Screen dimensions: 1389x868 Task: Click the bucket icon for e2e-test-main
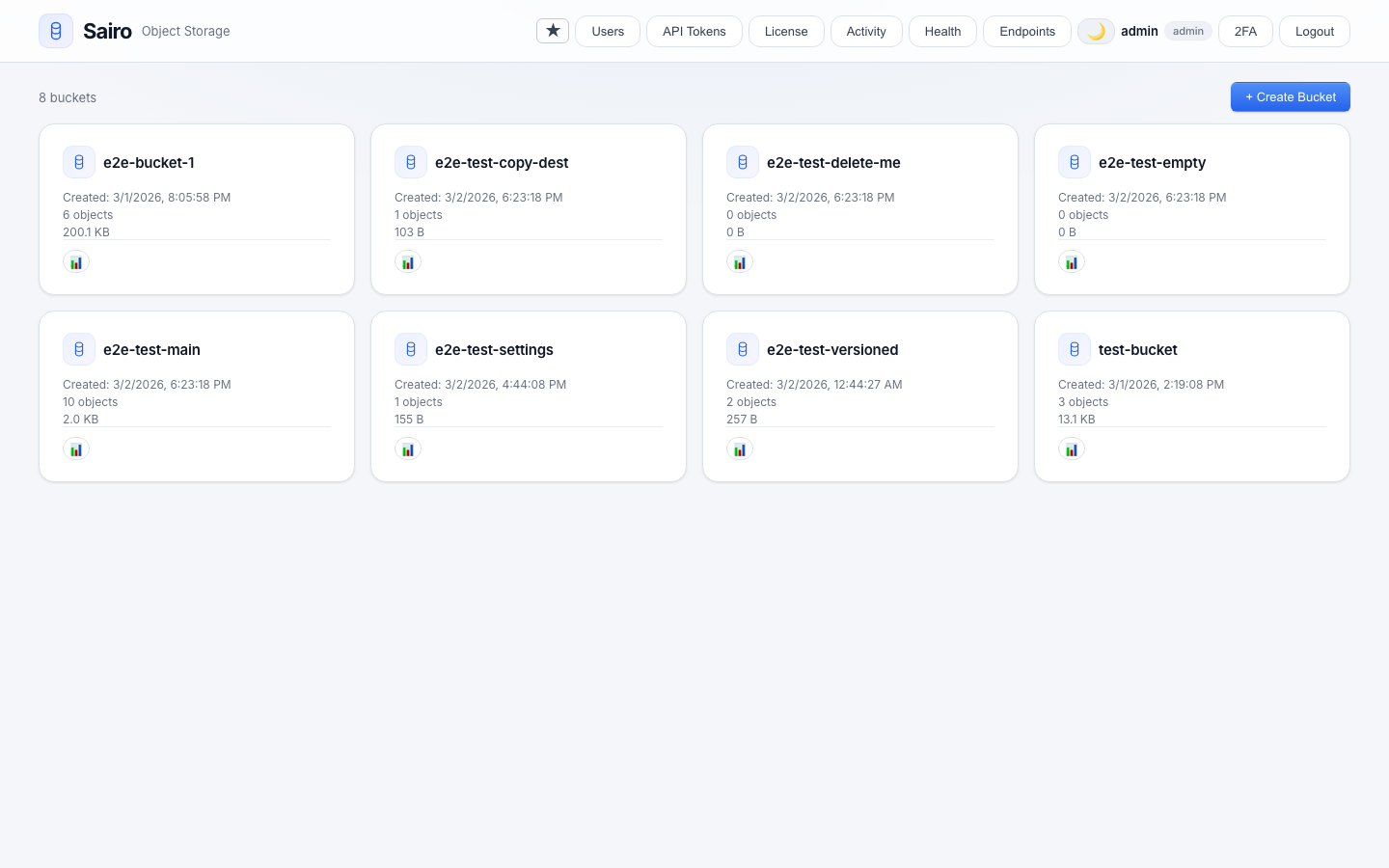coord(79,349)
